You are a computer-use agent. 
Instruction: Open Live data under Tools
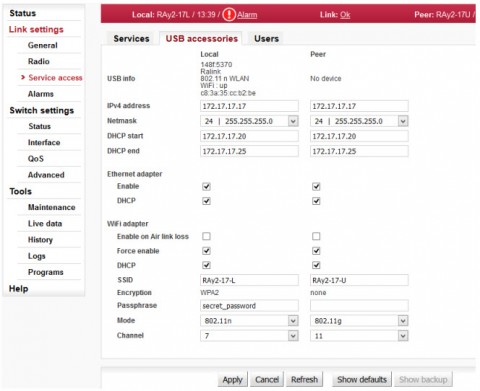[x=45, y=223]
